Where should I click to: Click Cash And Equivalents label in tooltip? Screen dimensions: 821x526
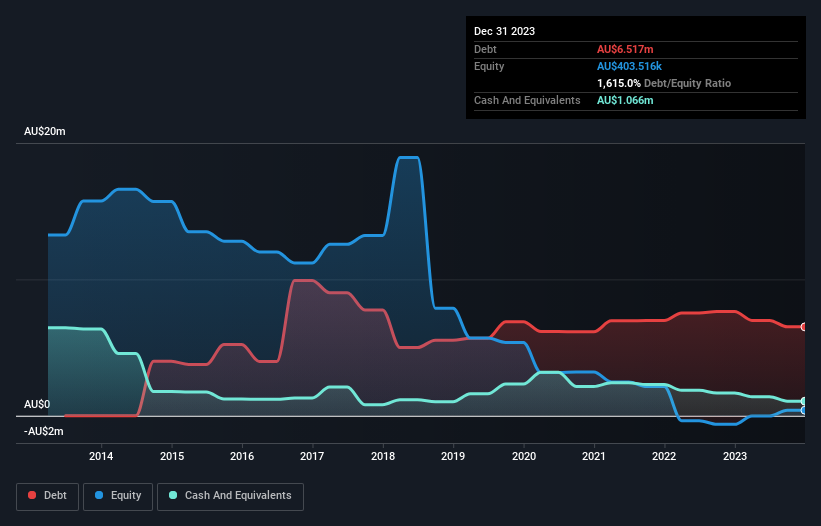click(x=527, y=100)
